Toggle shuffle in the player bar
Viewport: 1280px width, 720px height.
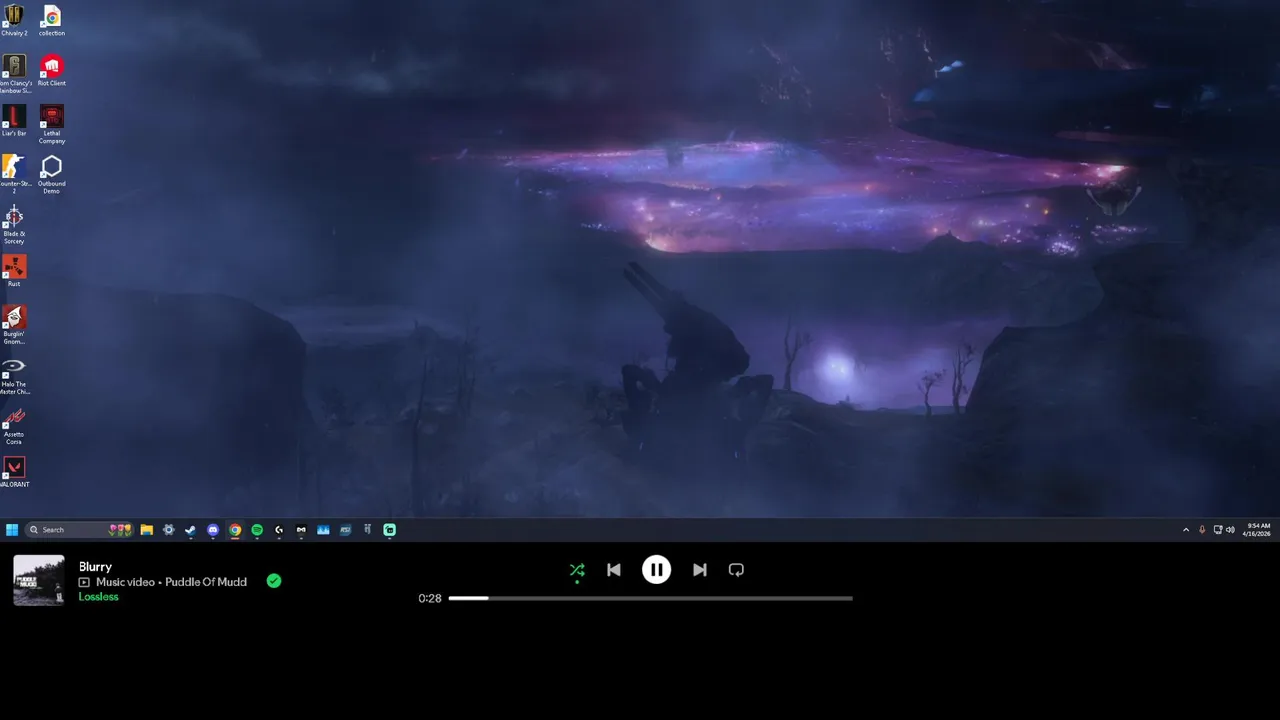pyautogui.click(x=577, y=570)
